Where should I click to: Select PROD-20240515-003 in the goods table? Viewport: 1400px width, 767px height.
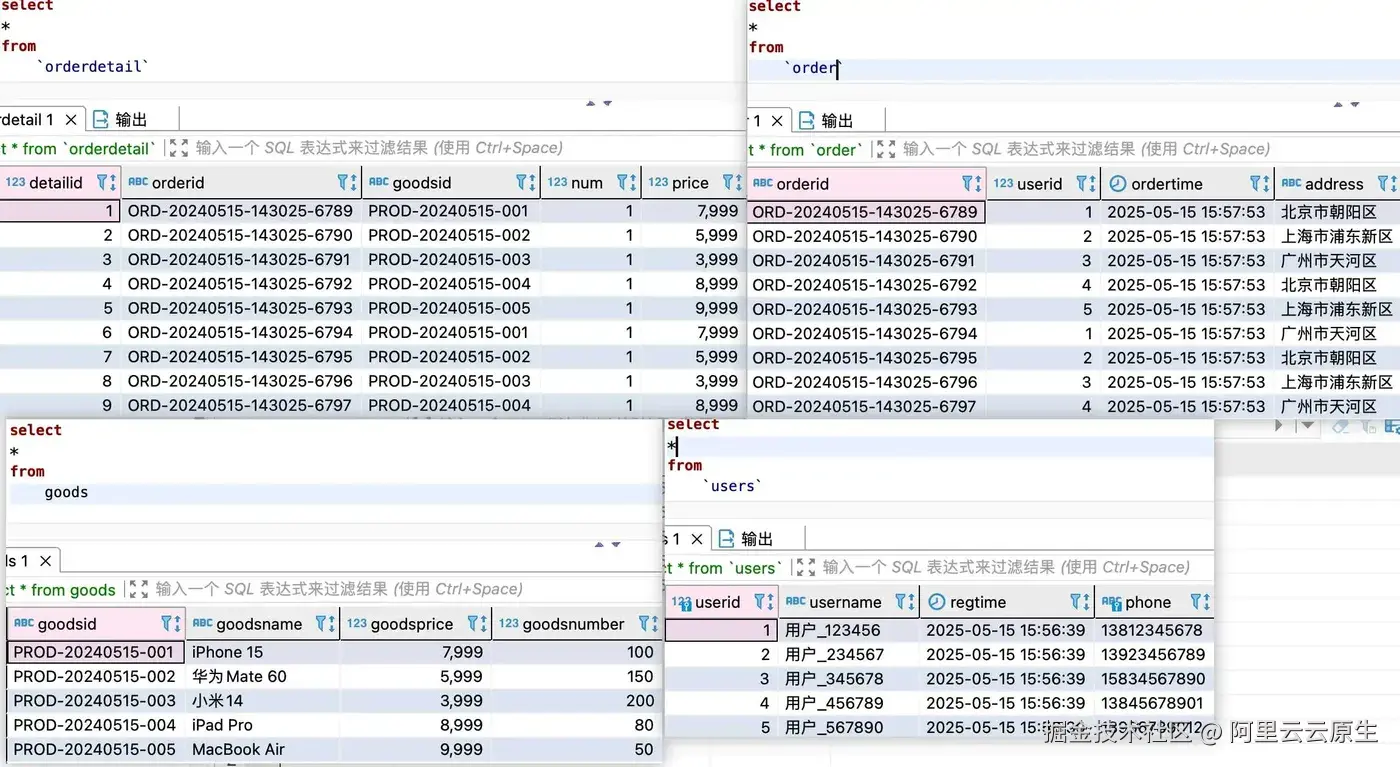click(95, 700)
